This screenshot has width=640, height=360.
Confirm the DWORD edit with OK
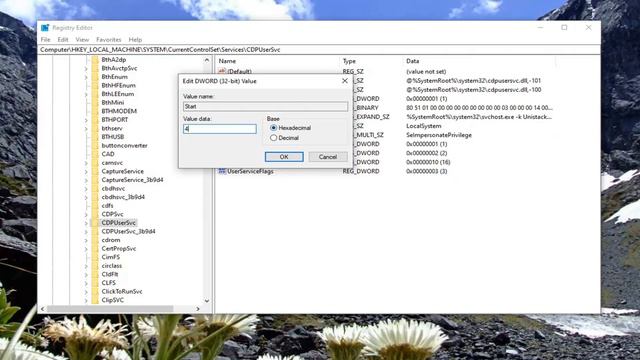point(284,157)
